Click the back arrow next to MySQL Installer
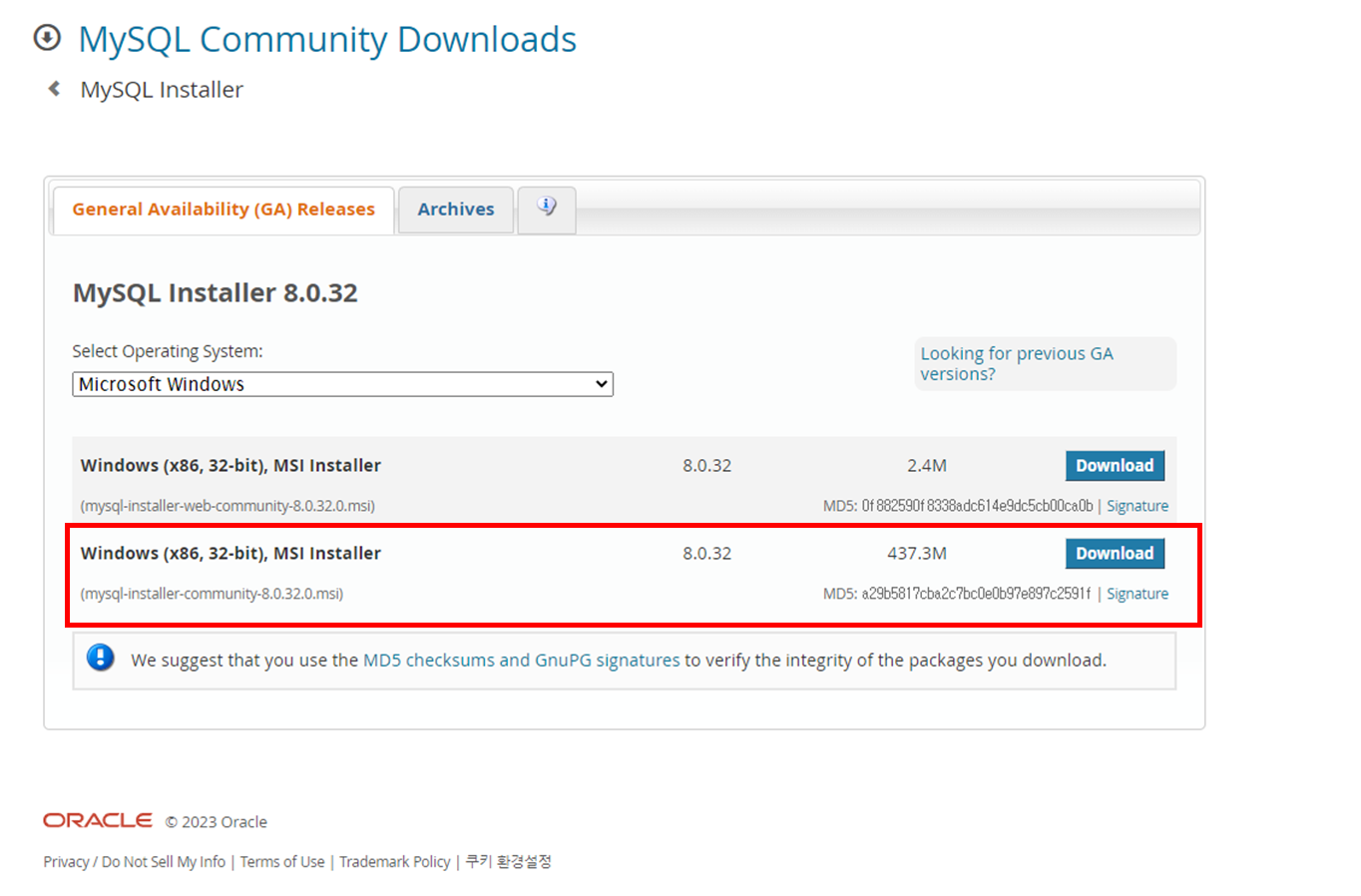 (x=55, y=89)
